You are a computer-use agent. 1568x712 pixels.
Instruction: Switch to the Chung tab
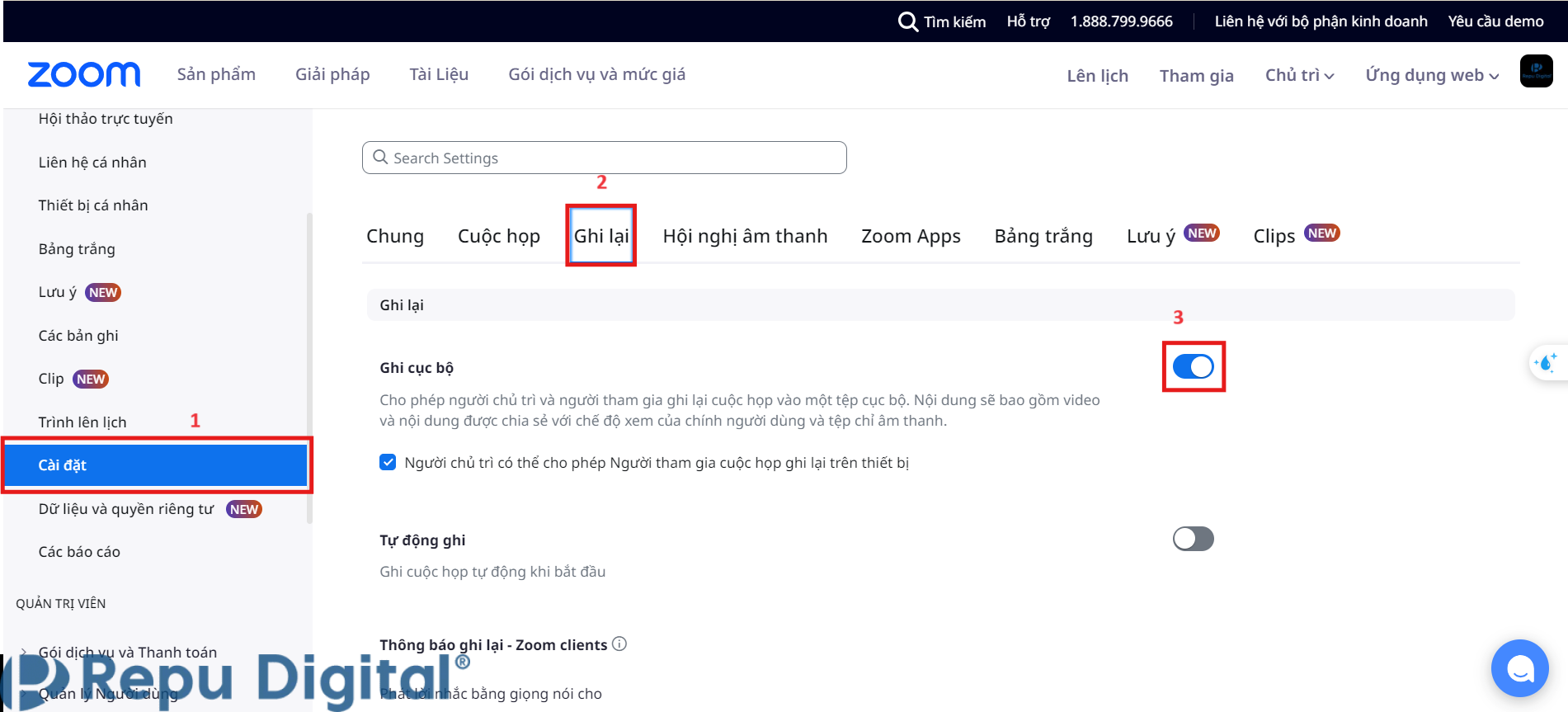tap(395, 236)
